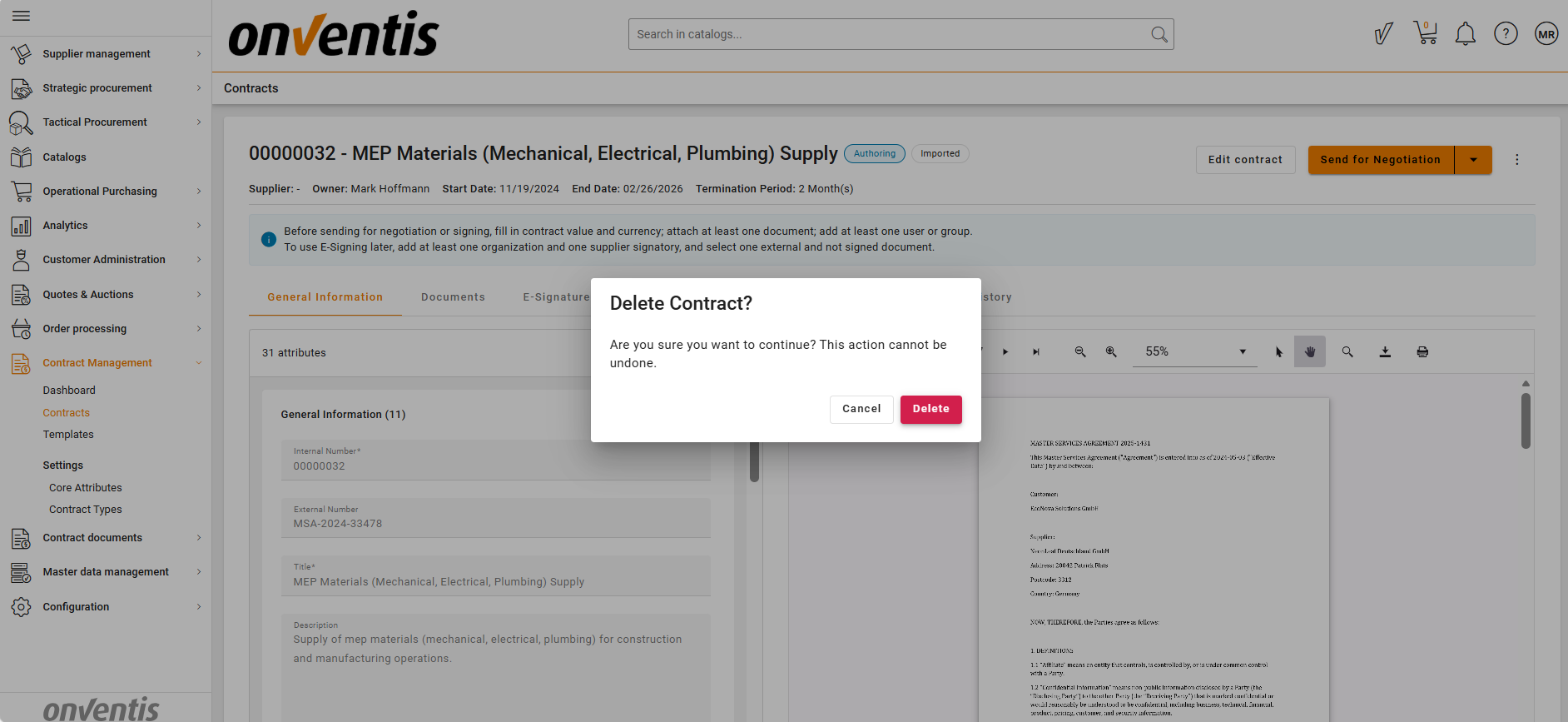Click the document viewer vertical scrollbar
The height and width of the screenshot is (722, 1568).
pyautogui.click(x=1526, y=421)
